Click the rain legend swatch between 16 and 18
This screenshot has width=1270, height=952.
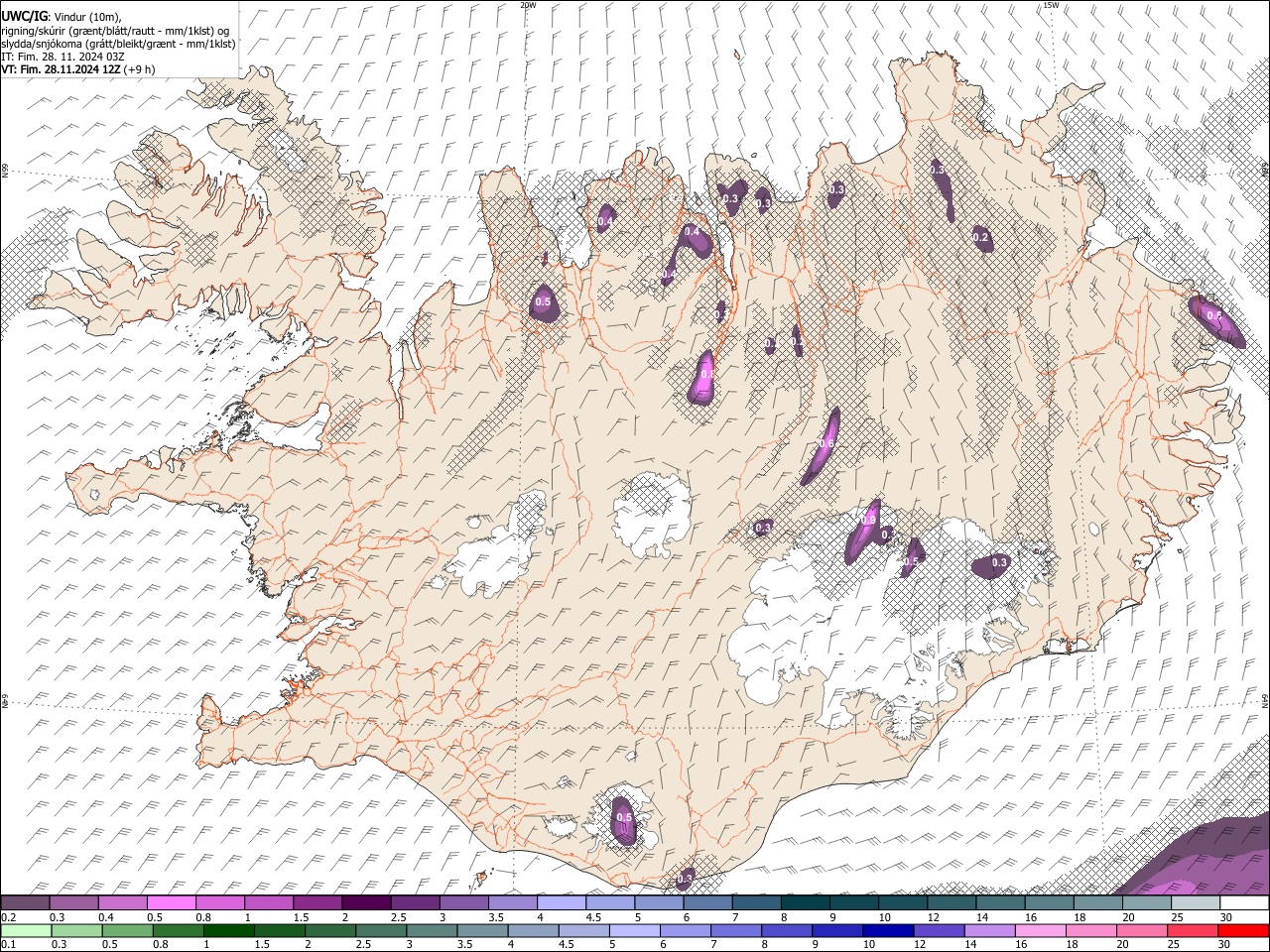(x=1042, y=931)
